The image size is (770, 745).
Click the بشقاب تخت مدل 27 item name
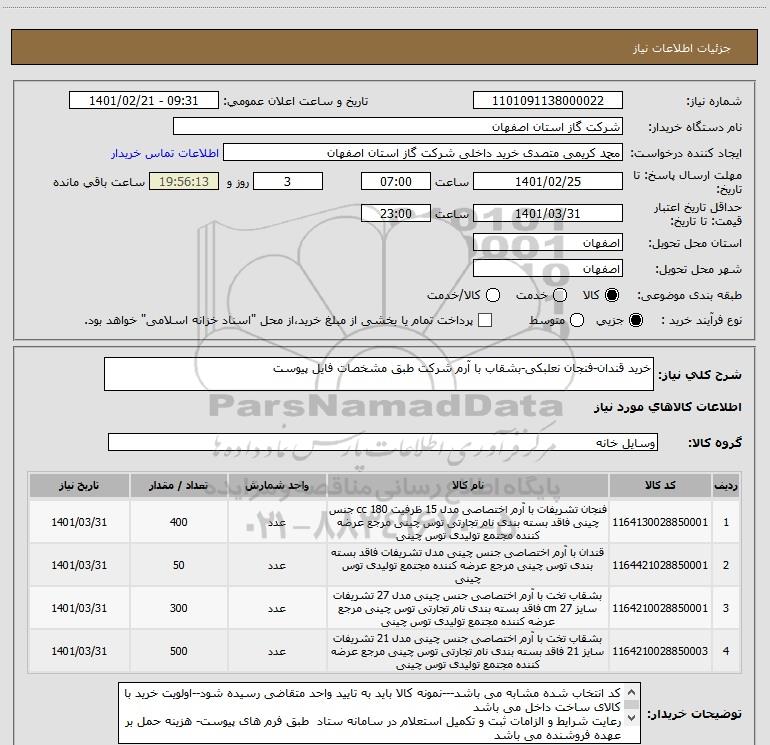pyautogui.click(x=468, y=608)
